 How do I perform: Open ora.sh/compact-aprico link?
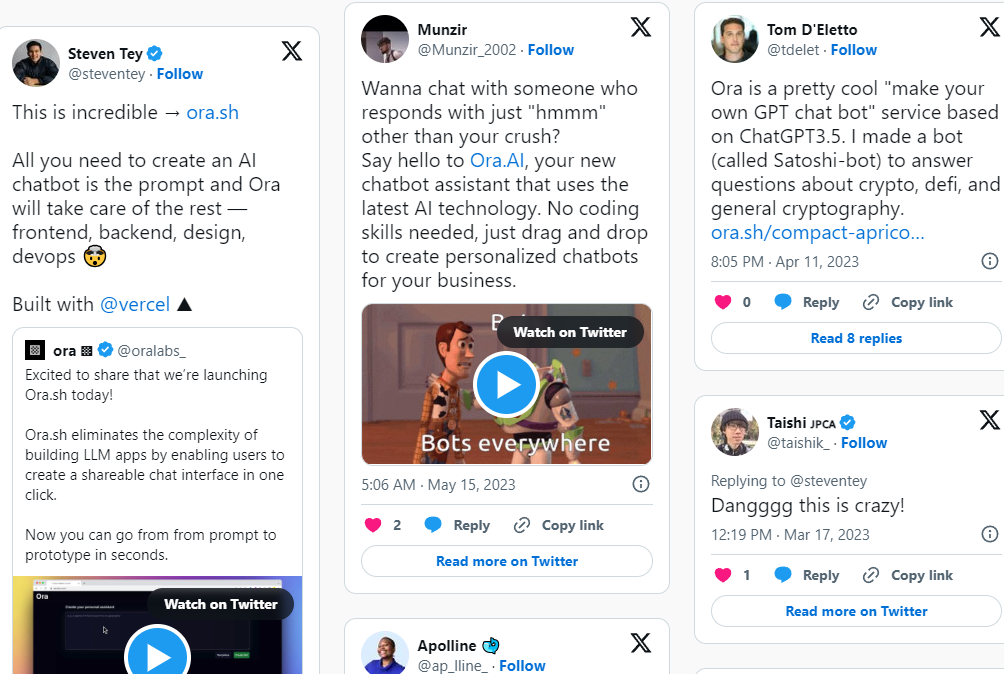click(818, 232)
